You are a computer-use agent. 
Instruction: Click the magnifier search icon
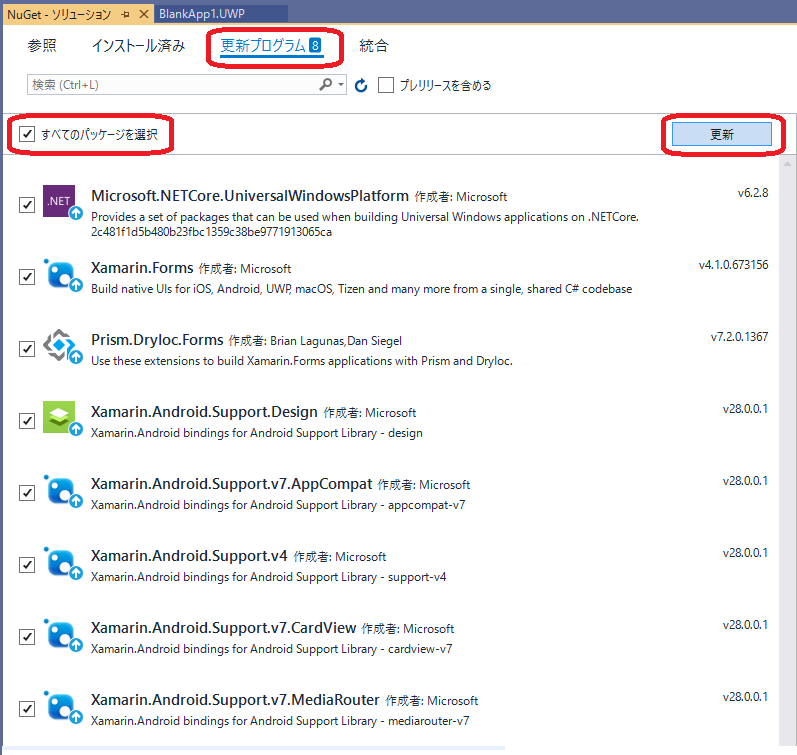click(325, 84)
